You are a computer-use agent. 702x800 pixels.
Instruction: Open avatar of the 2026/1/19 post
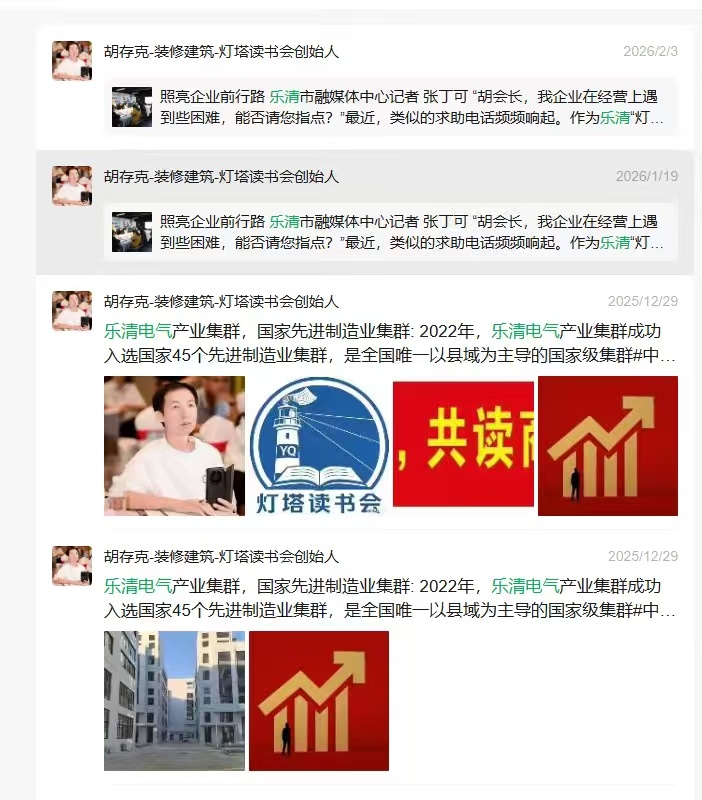(72, 186)
